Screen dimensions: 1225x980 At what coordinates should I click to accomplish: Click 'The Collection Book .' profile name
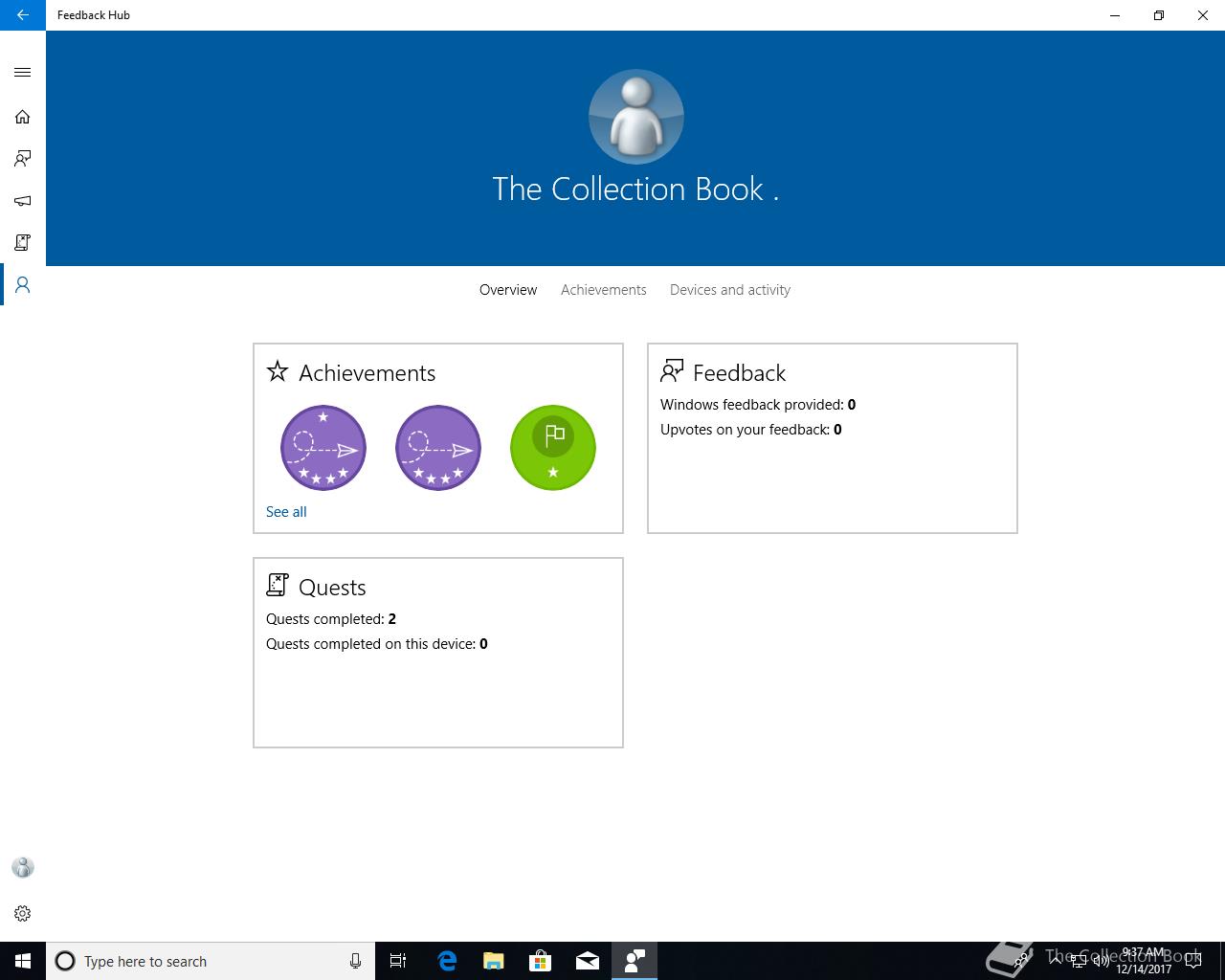tap(635, 189)
